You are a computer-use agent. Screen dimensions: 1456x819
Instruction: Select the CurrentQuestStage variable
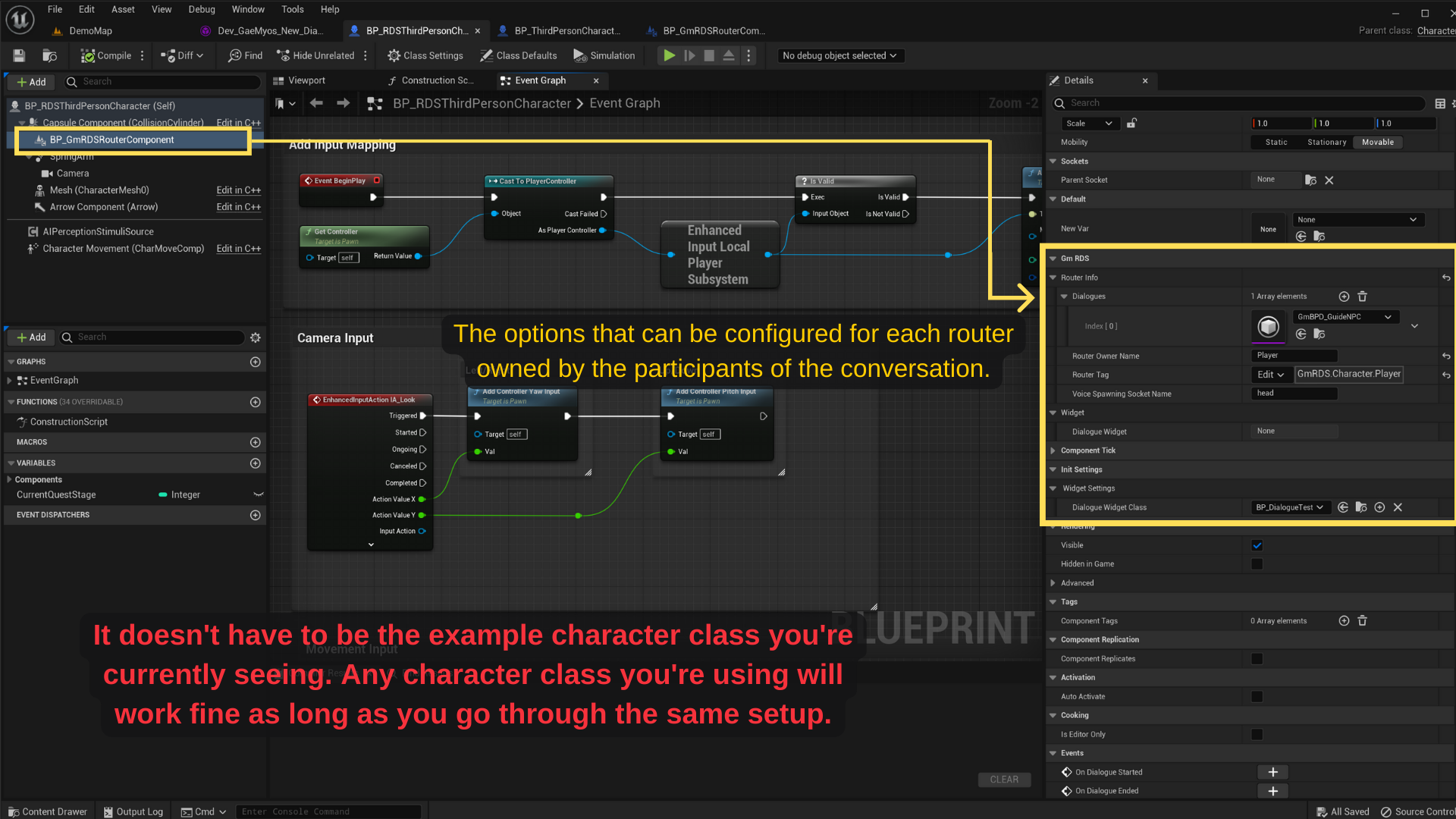tap(56, 495)
